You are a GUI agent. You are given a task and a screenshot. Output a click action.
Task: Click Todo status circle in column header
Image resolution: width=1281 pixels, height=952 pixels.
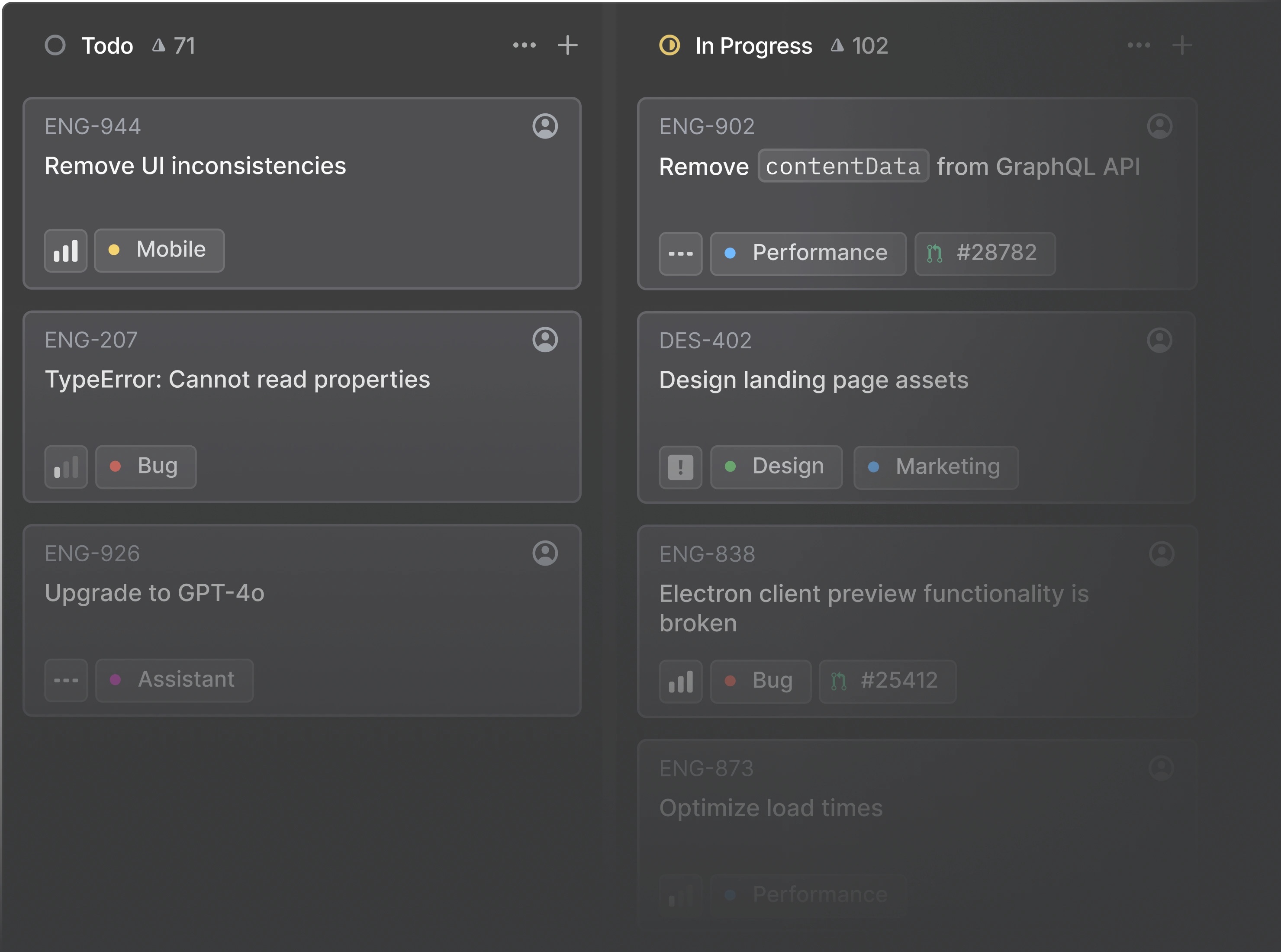click(55, 45)
